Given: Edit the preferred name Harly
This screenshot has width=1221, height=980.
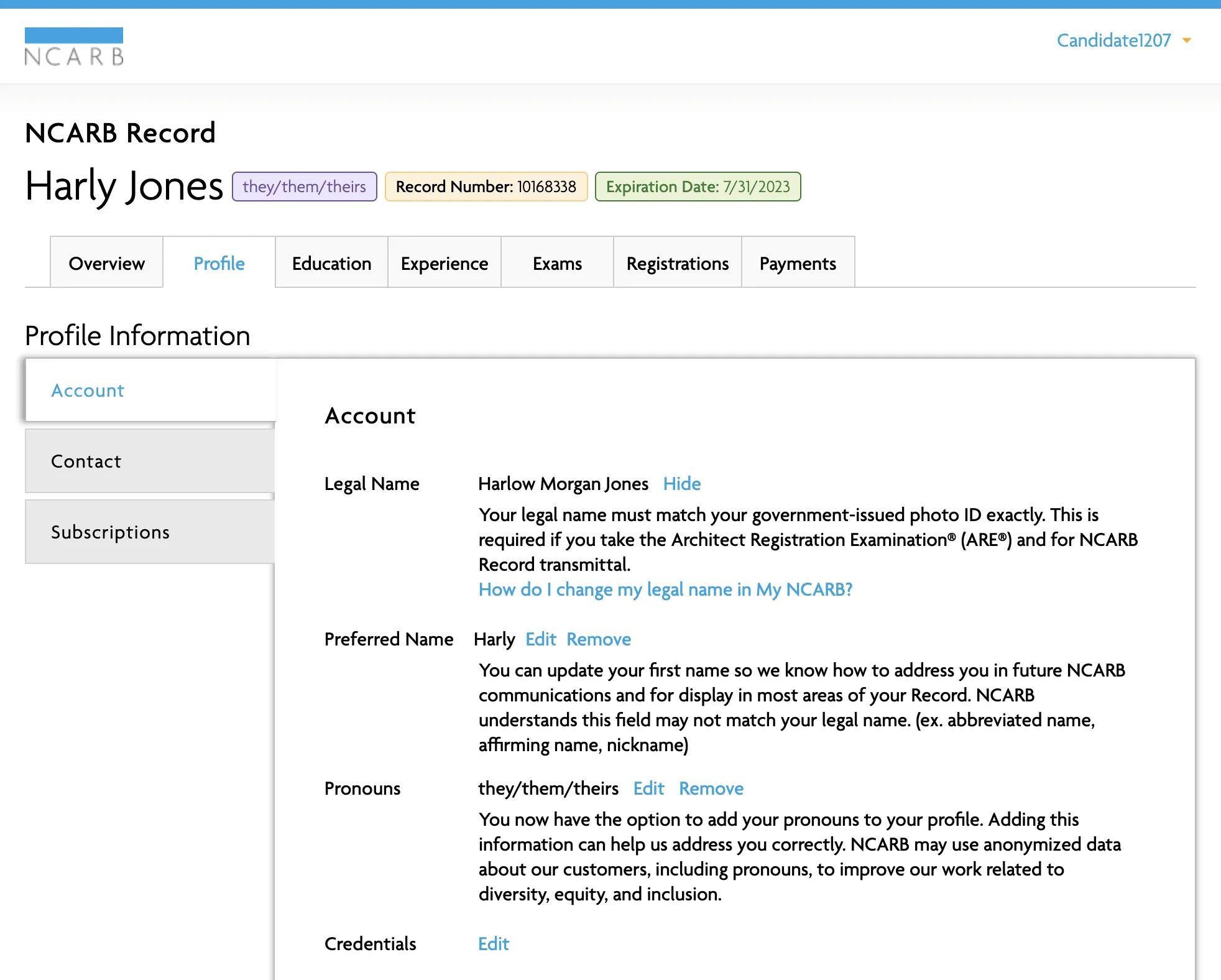Looking at the screenshot, I should pos(540,638).
